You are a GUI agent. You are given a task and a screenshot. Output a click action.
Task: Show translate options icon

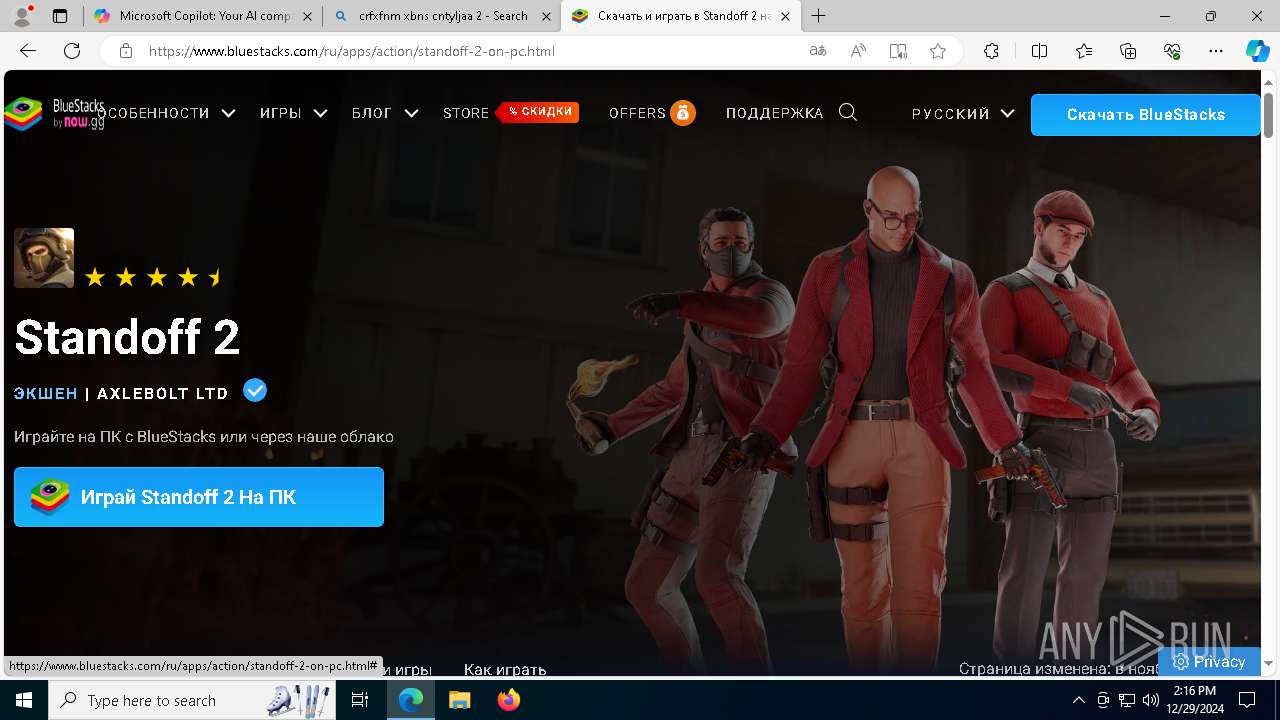[818, 51]
